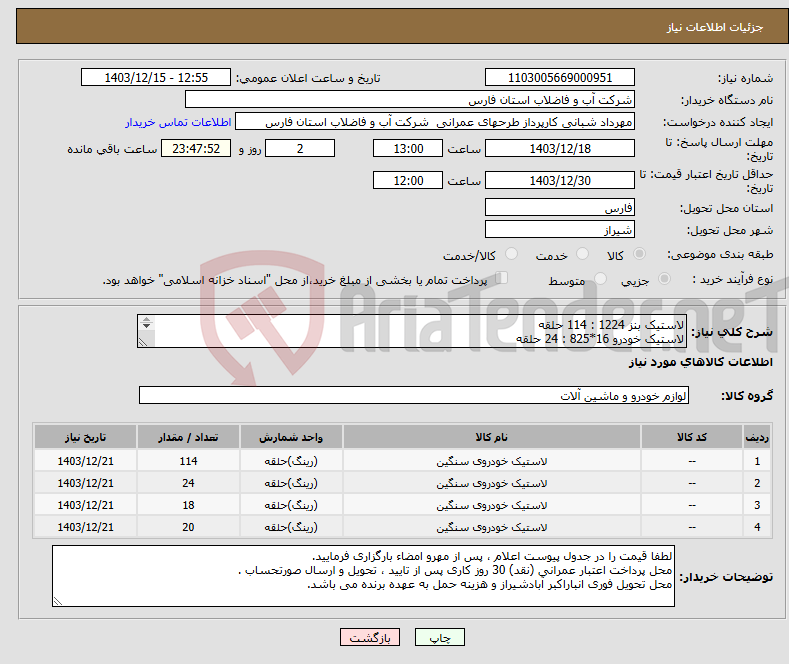Click the تاریخ نیاز column header
The height and width of the screenshot is (664, 789).
pos(86,437)
